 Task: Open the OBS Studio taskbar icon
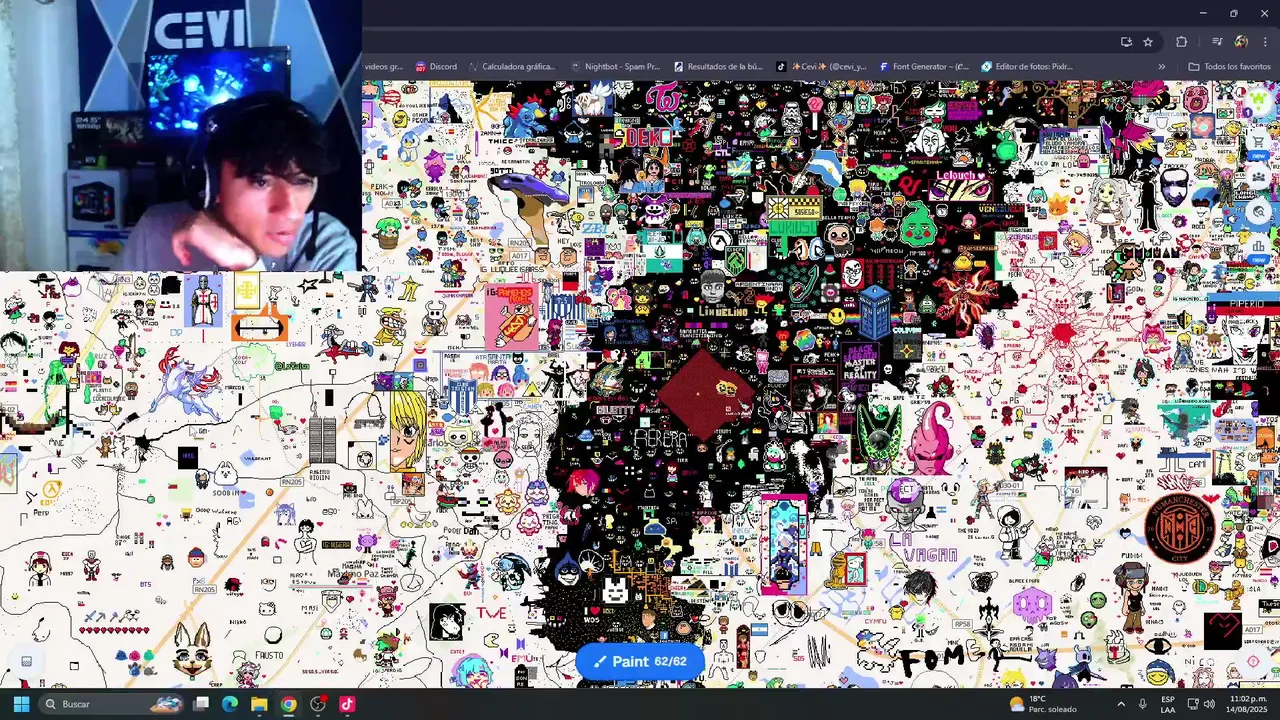[318, 704]
